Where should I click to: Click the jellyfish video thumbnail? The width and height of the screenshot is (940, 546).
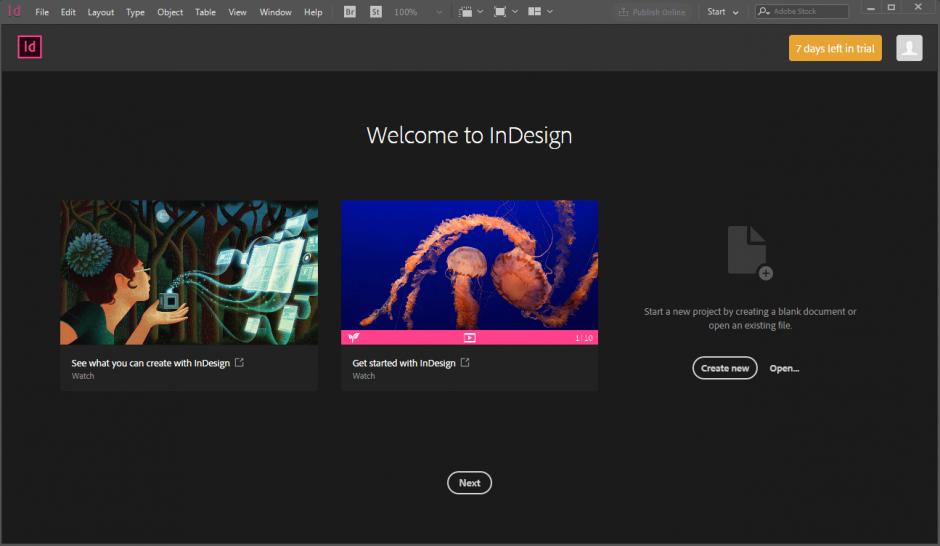coord(469,265)
